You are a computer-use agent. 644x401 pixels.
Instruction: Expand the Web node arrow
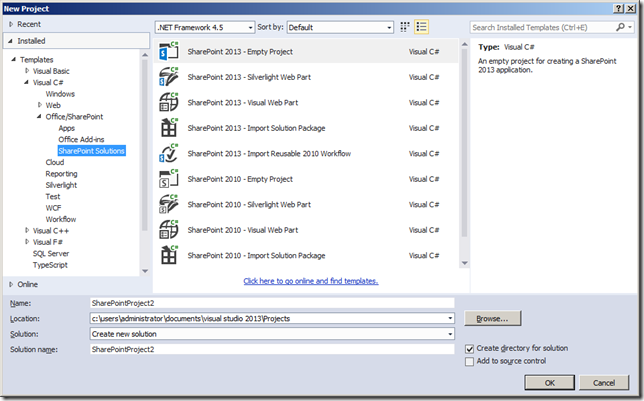click(x=40, y=105)
